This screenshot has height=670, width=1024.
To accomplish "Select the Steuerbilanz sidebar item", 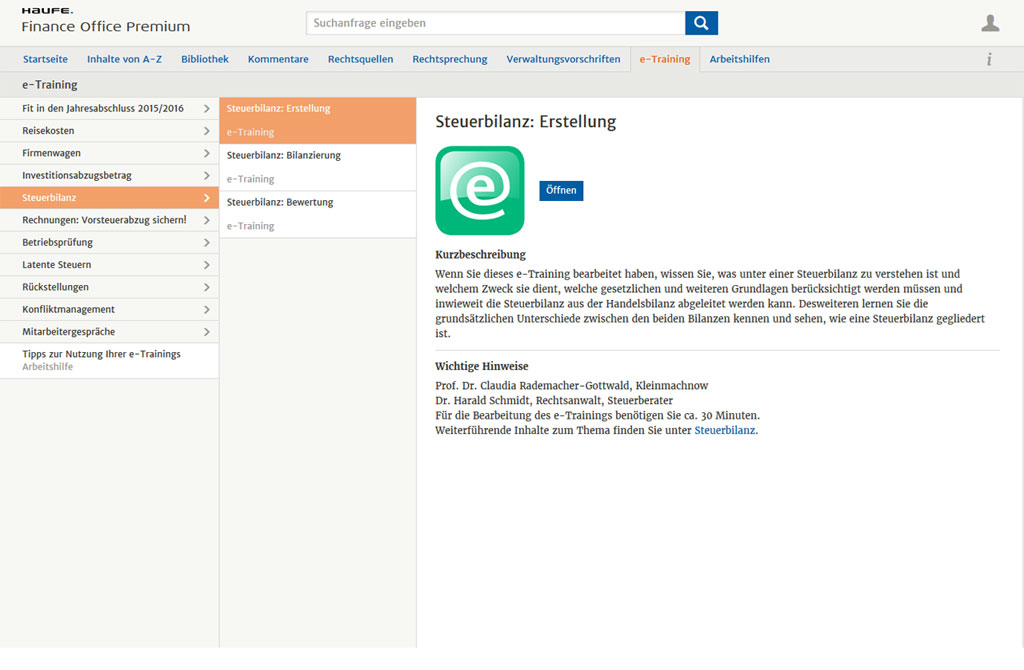I will click(109, 198).
